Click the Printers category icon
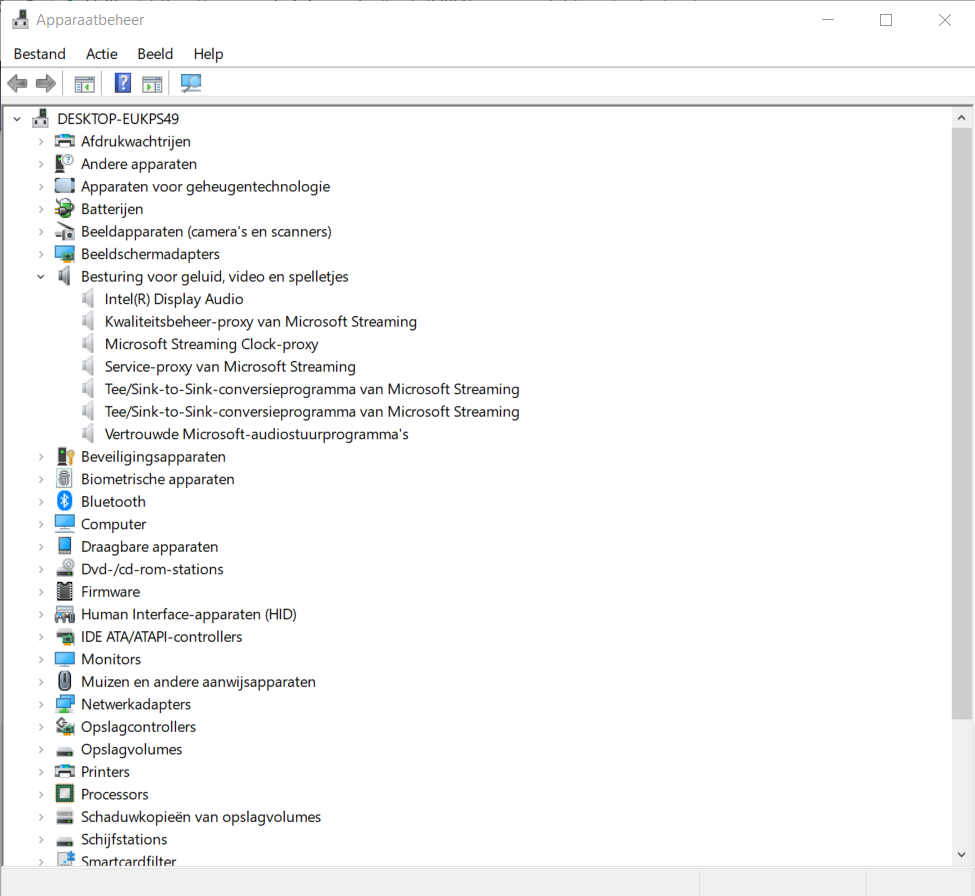The image size is (975, 896). point(65,772)
